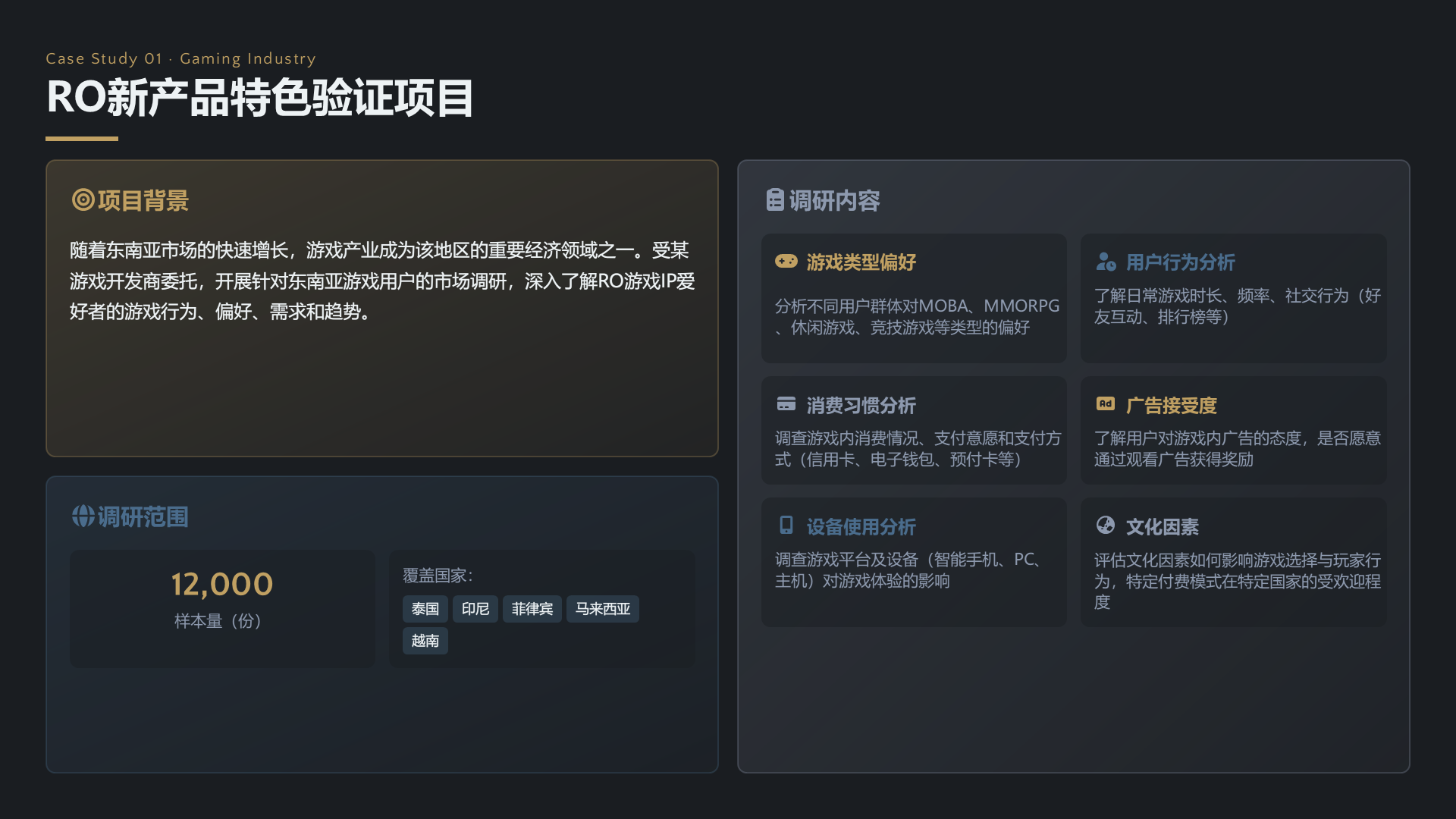Image resolution: width=1456 pixels, height=819 pixels.
Task: Click the project background paragraph starting 随着东南亚市场
Action: point(382,281)
